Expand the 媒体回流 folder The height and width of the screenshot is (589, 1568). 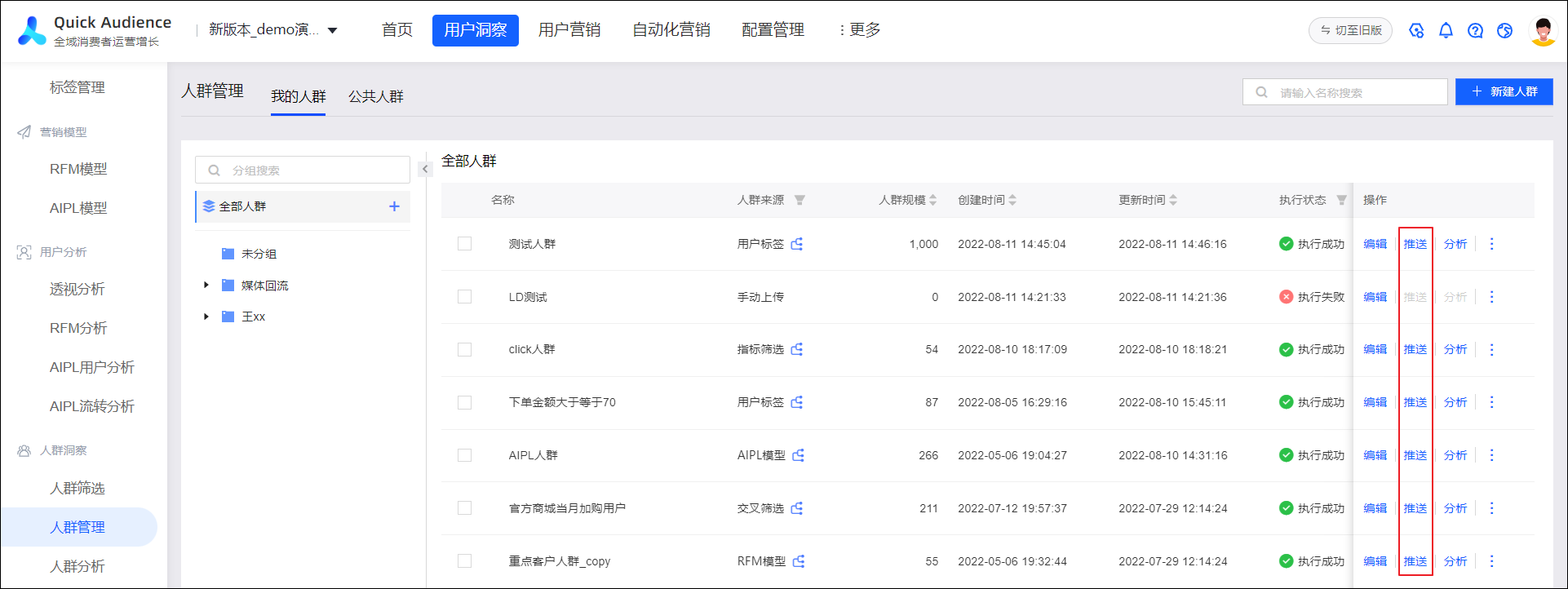point(206,285)
